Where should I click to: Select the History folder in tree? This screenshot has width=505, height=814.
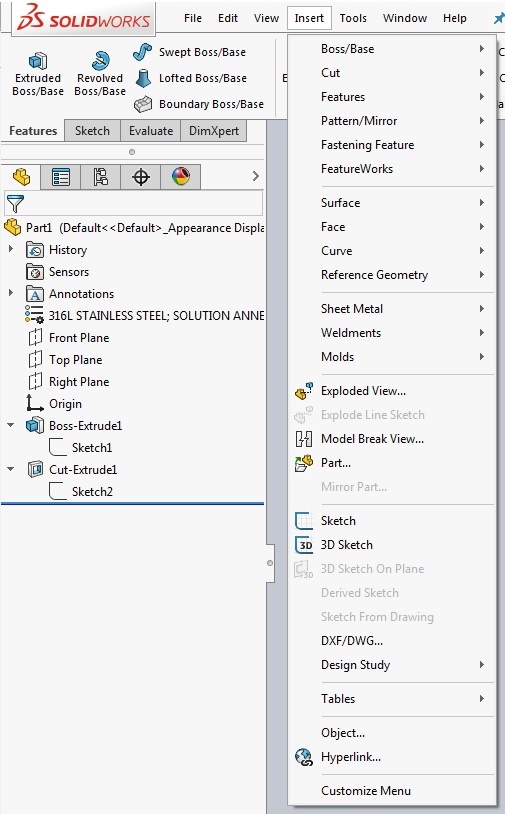[57, 250]
